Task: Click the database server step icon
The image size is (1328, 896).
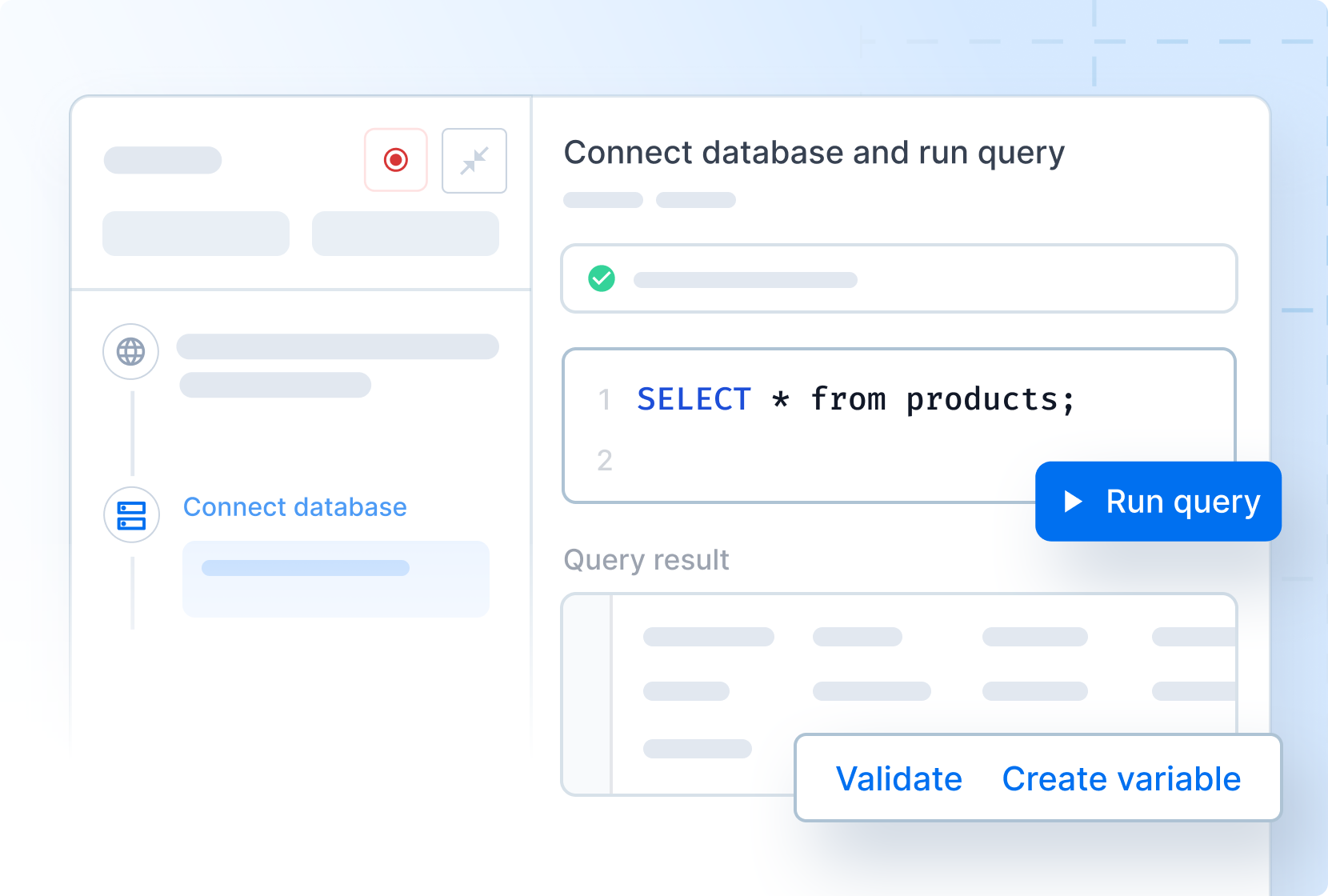Action: pyautogui.click(x=131, y=515)
